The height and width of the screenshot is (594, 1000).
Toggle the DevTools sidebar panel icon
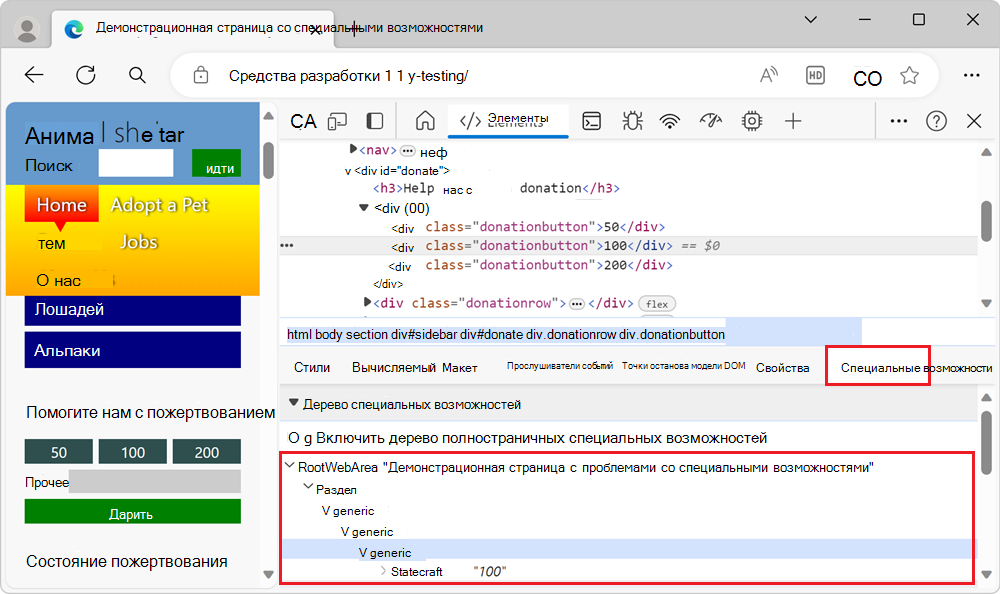pos(375,121)
